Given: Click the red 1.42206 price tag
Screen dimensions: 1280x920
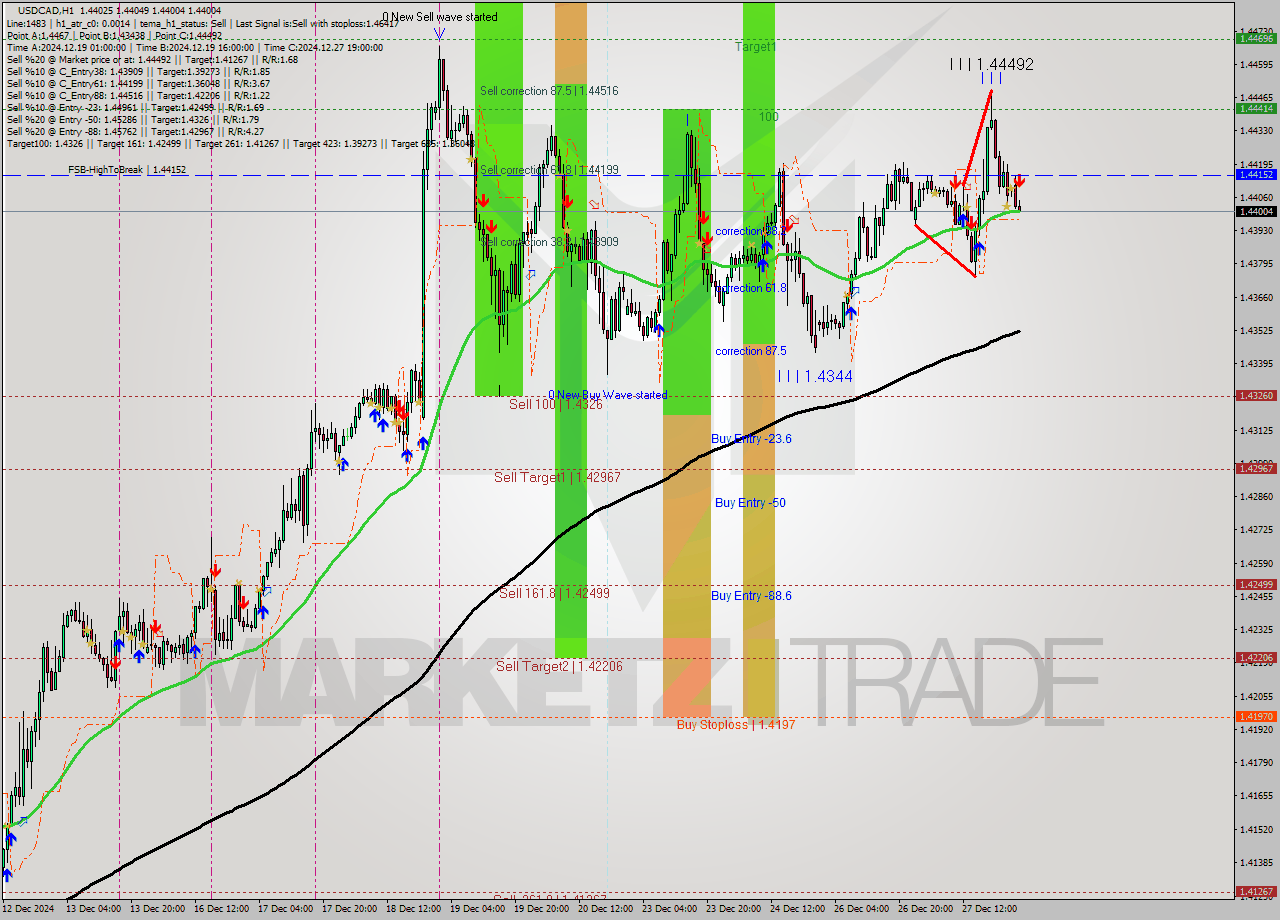Looking at the screenshot, I should point(1255,657).
